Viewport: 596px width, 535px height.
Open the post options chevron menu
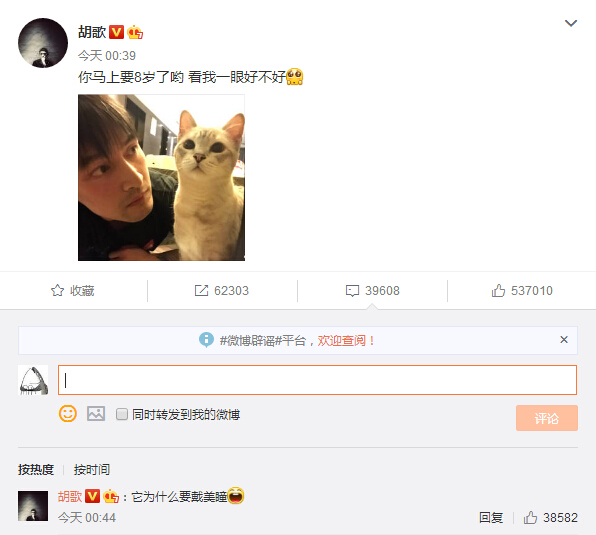click(571, 24)
